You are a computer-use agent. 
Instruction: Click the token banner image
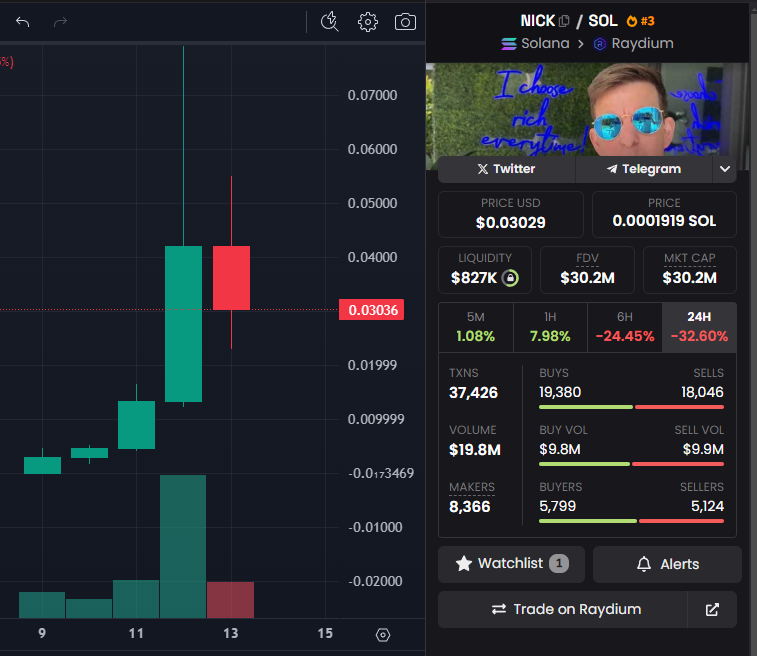click(x=587, y=110)
